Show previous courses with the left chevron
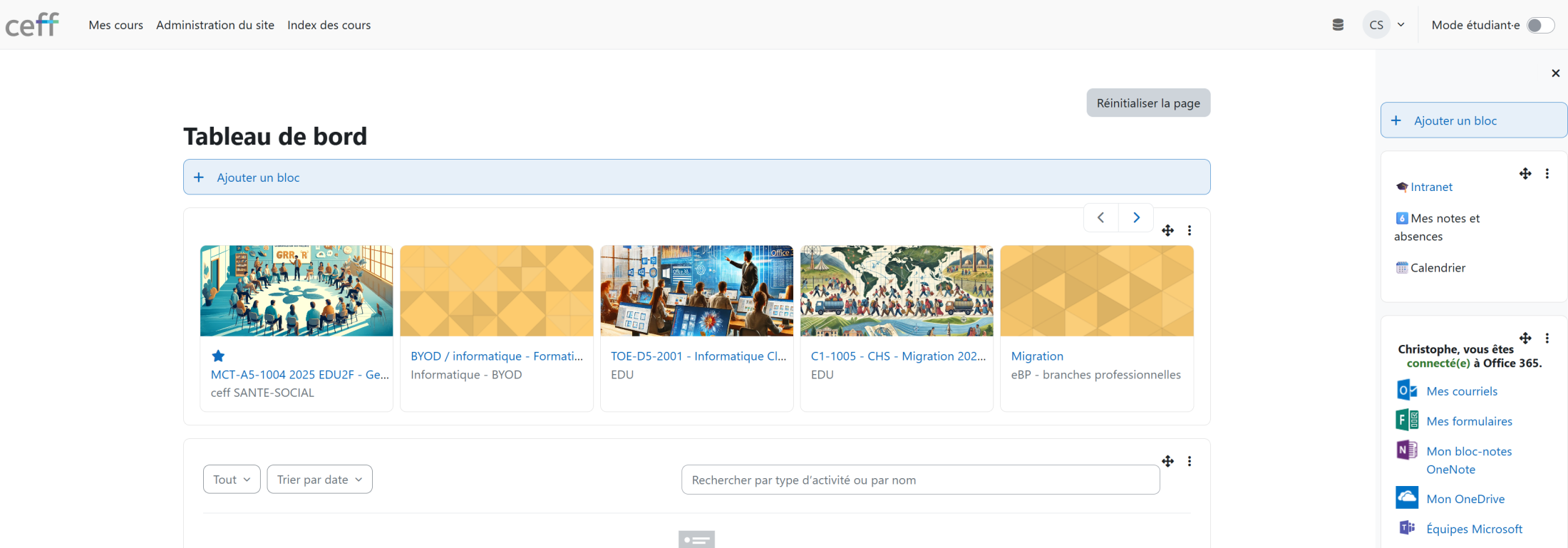This screenshot has height=548, width=1568. pyautogui.click(x=1101, y=217)
